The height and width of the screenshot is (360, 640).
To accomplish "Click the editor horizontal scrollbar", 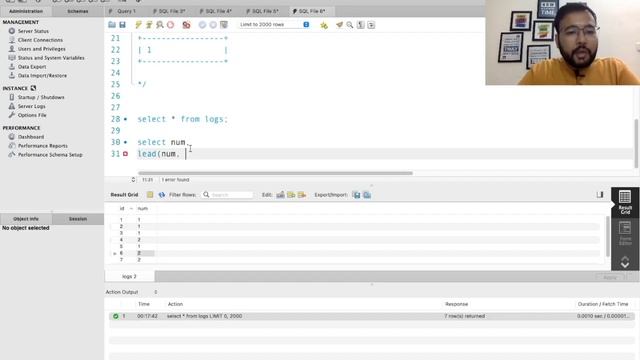I will [x=275, y=173].
